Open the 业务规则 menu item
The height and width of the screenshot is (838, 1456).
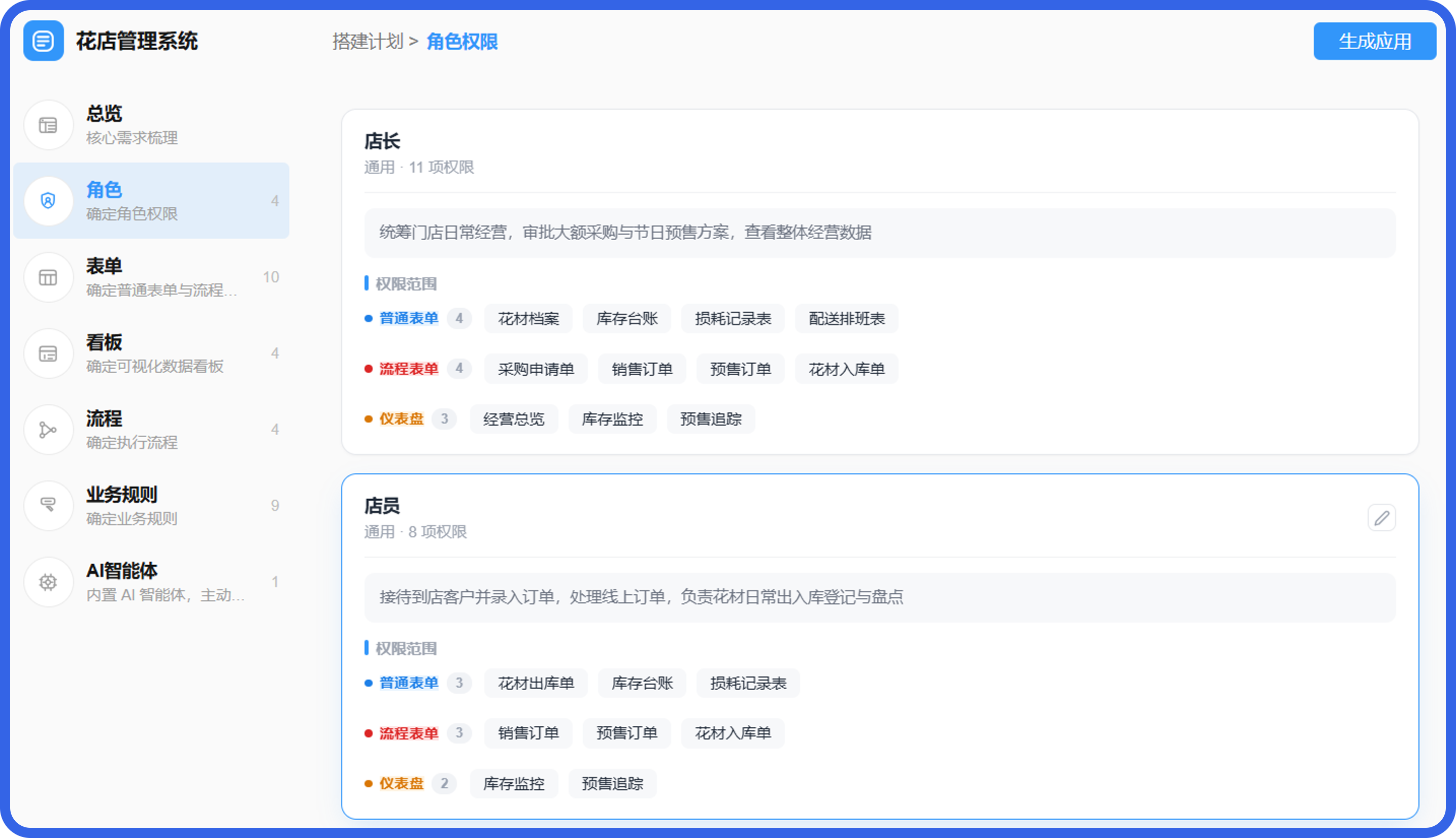(151, 506)
